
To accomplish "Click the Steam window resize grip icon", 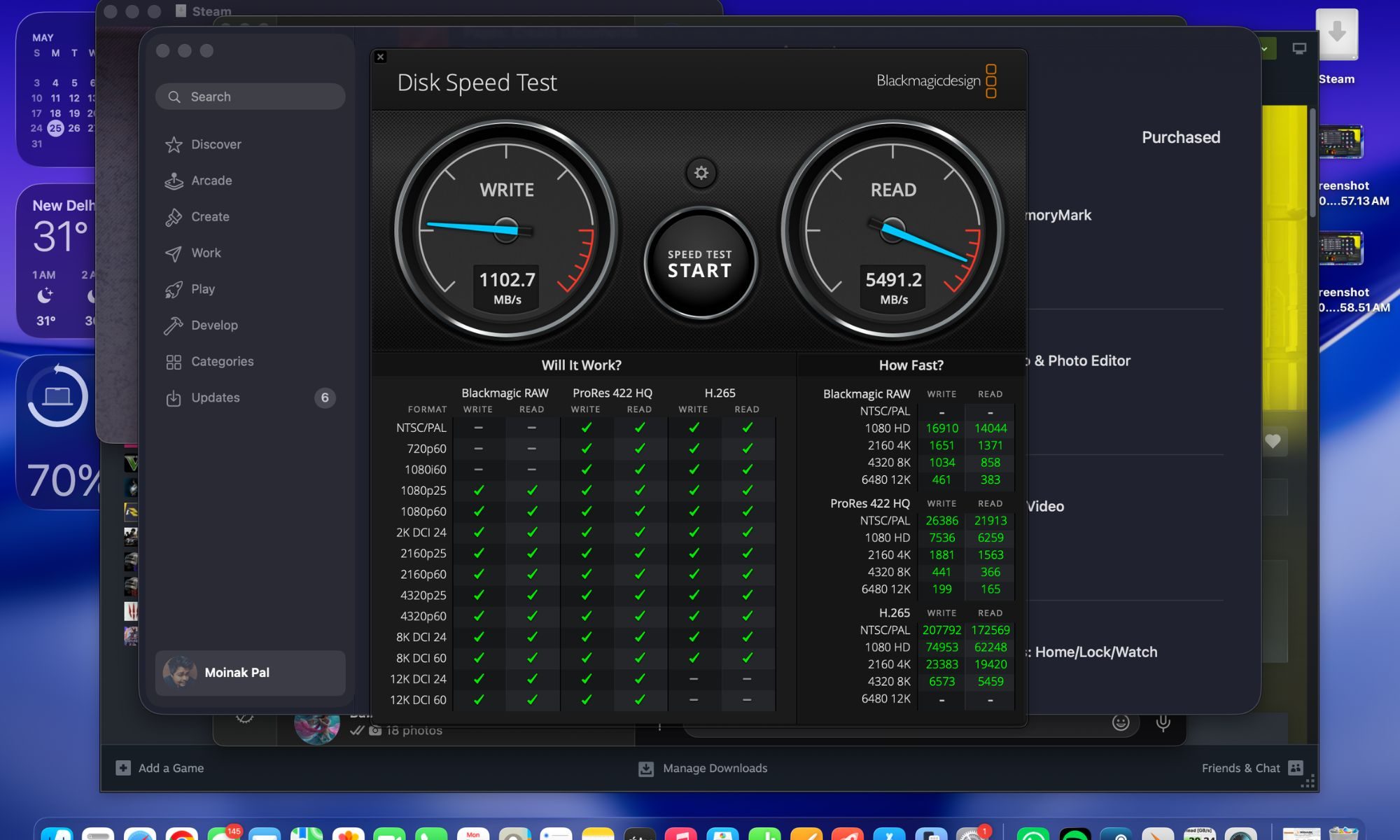I will tap(1308, 782).
